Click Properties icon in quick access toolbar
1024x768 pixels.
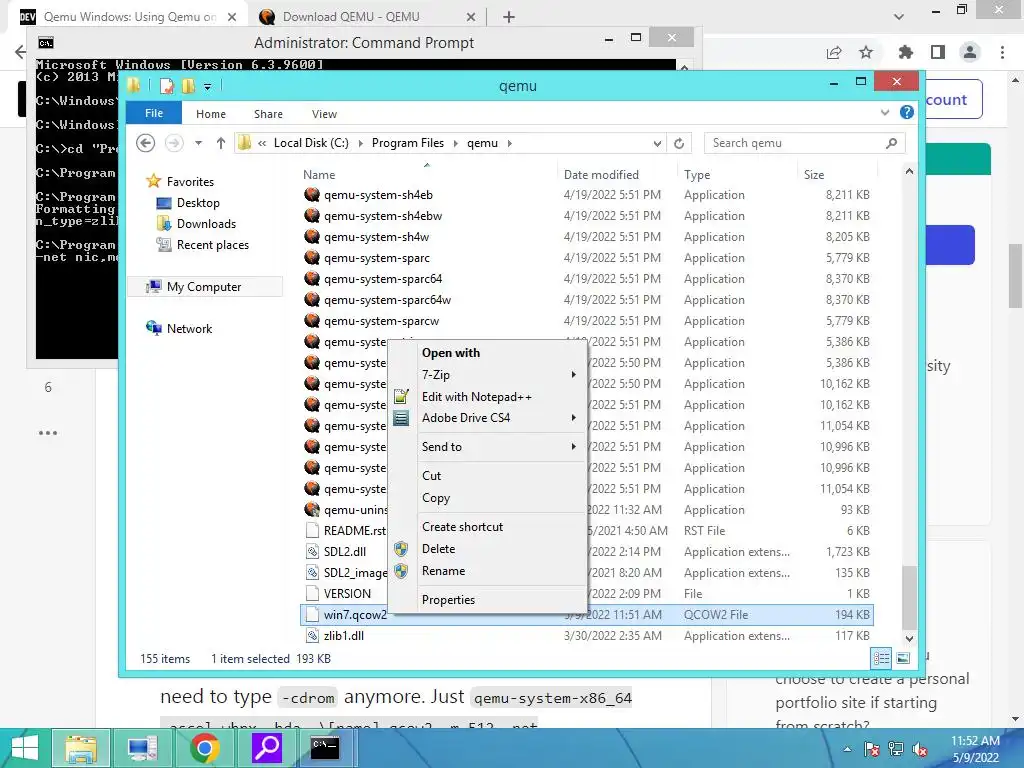(x=167, y=86)
